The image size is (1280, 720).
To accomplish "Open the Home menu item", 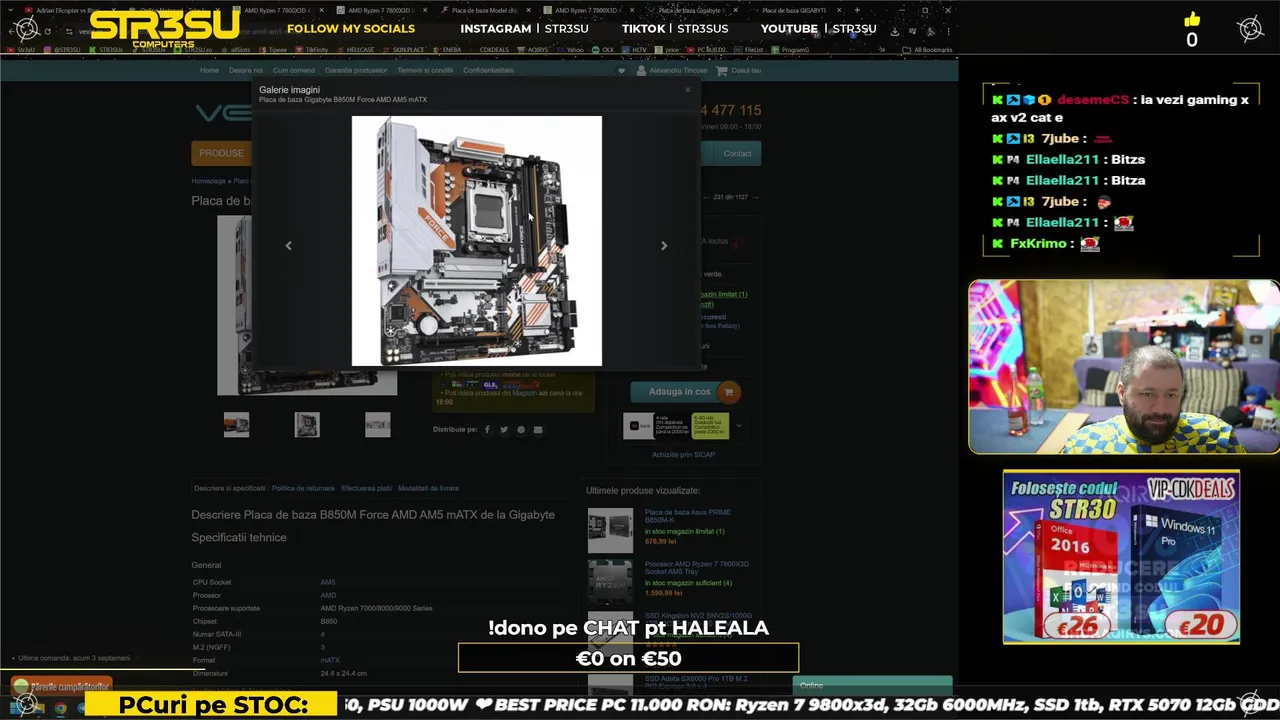I will pyautogui.click(x=209, y=71).
